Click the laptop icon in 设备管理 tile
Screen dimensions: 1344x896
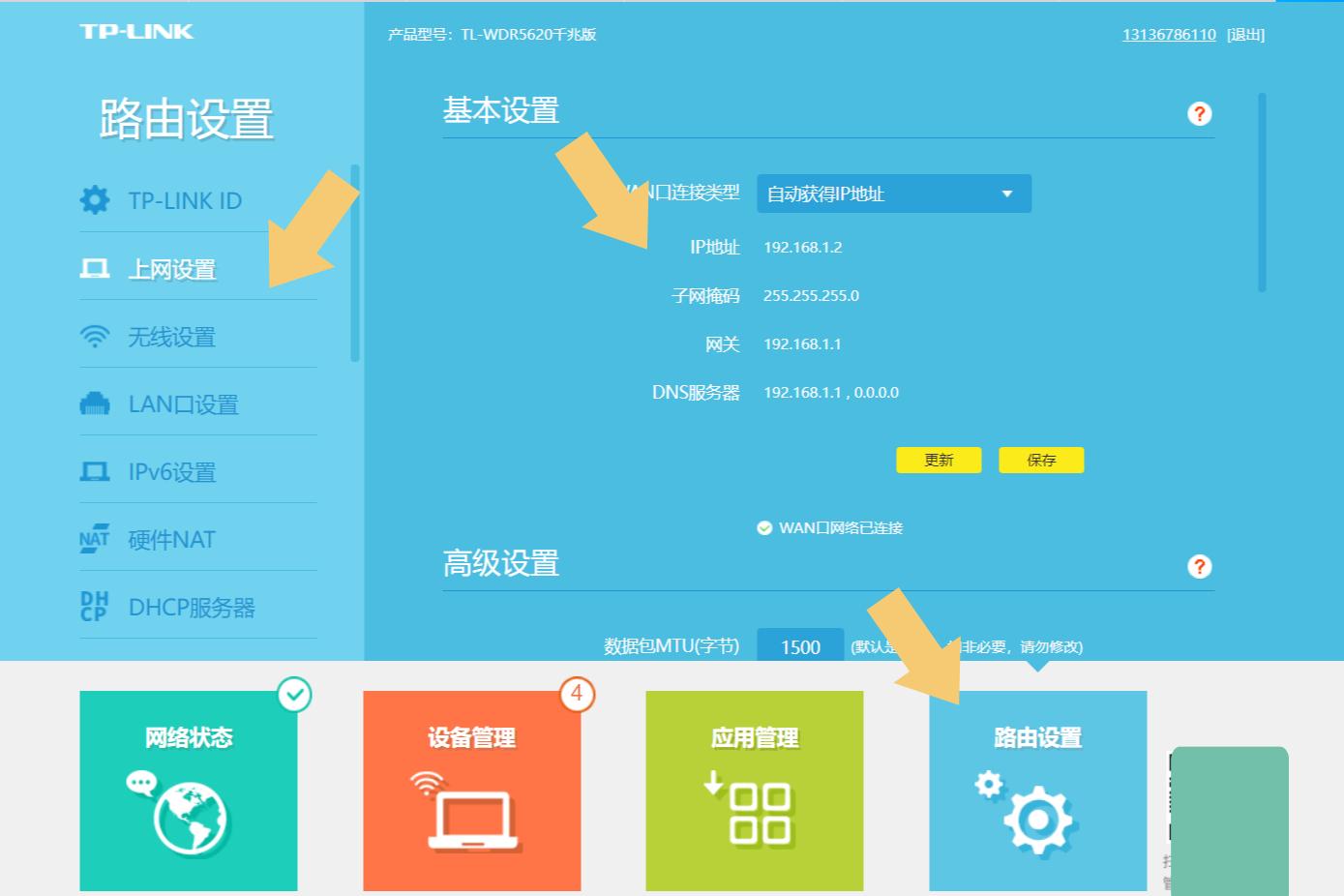point(466,812)
